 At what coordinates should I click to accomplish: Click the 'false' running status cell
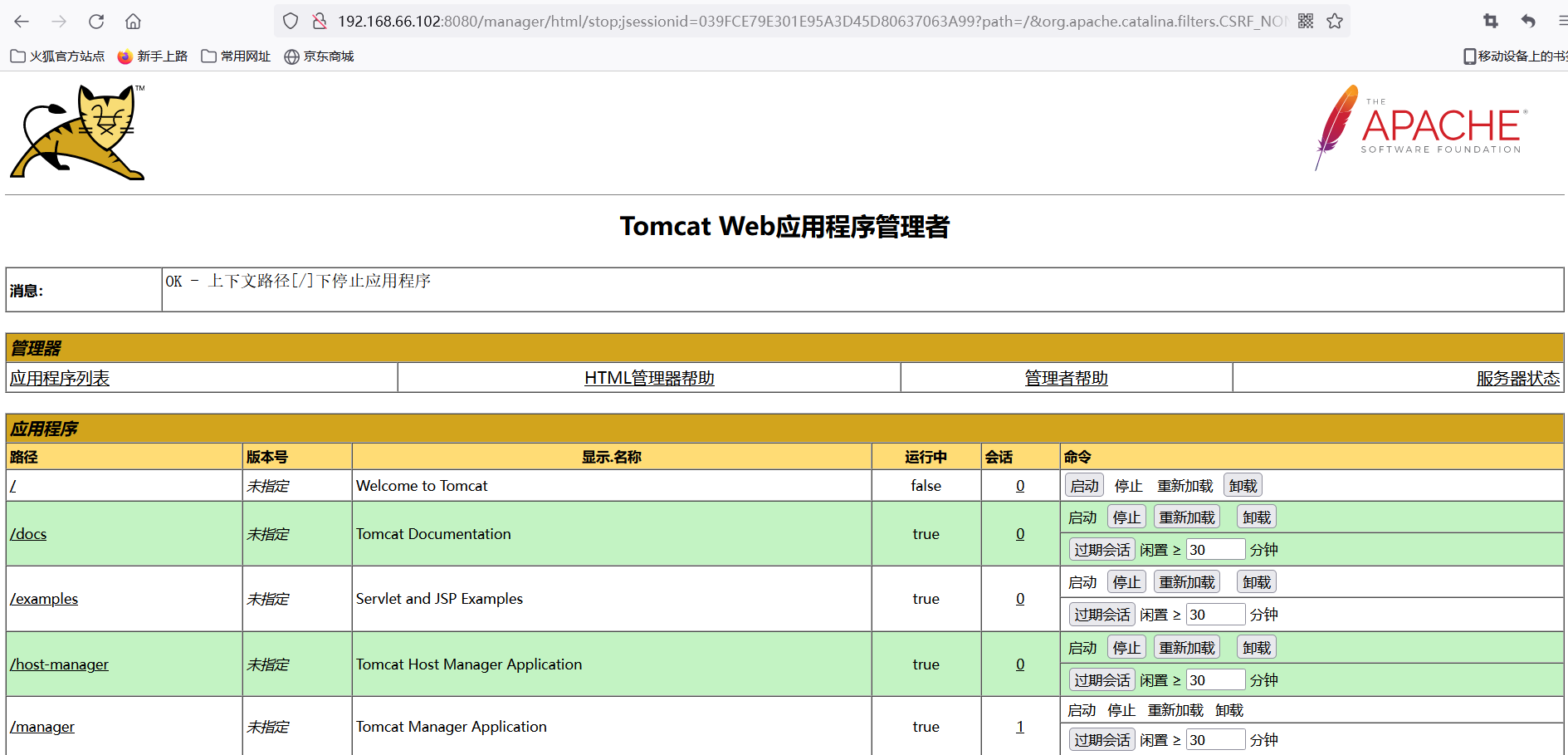[x=926, y=486]
